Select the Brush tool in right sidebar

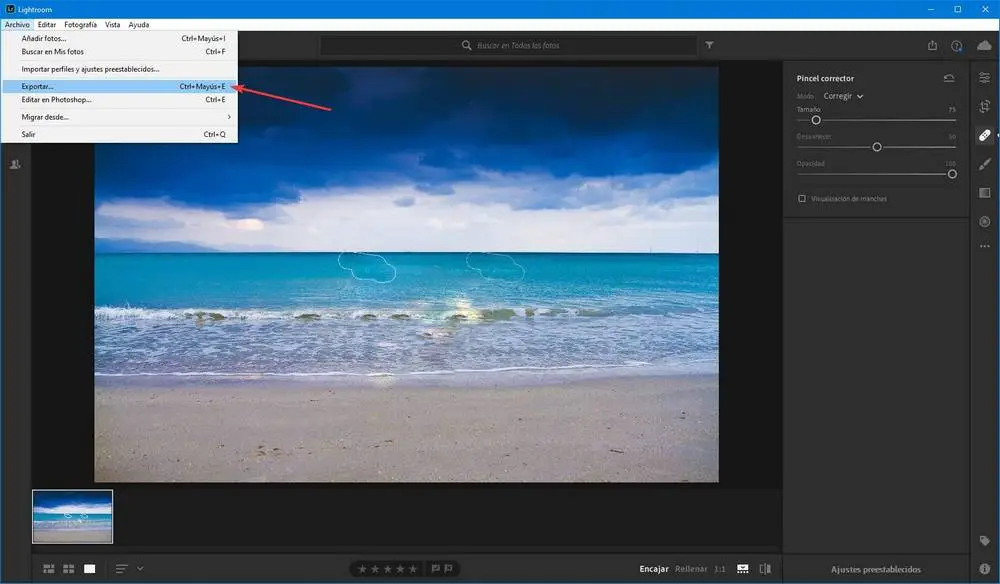click(x=984, y=164)
